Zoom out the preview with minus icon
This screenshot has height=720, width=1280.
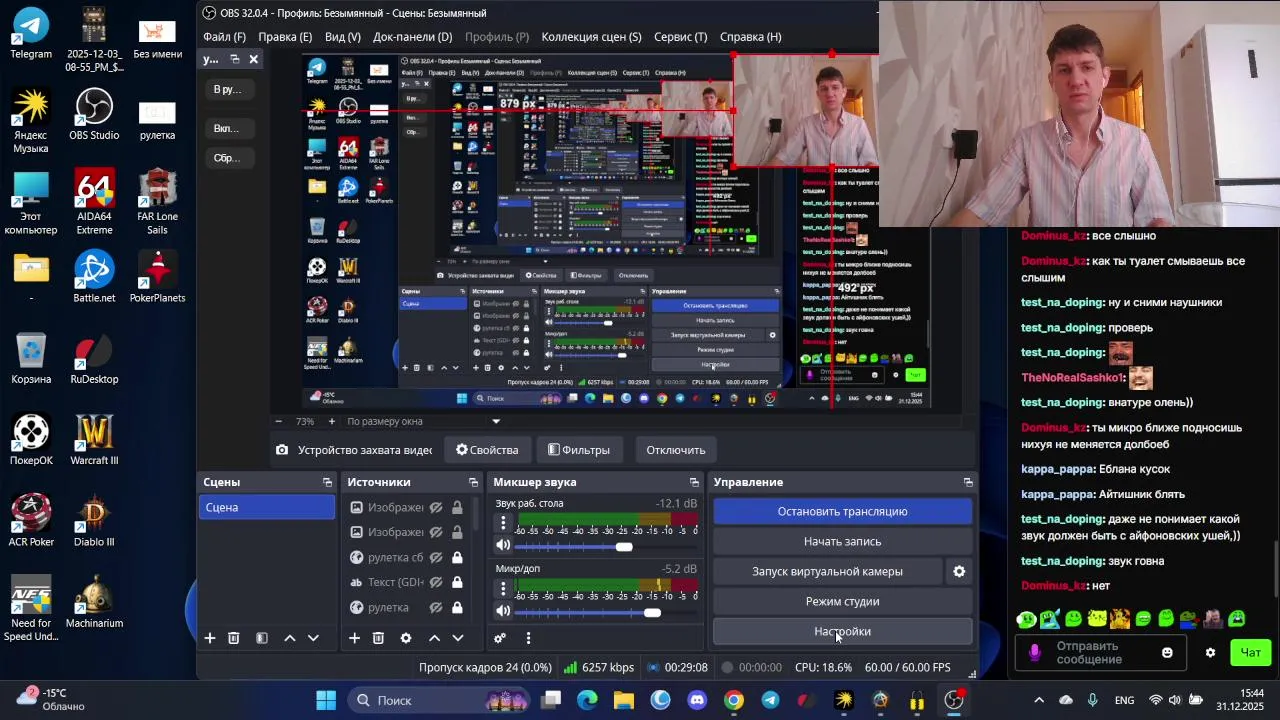(x=279, y=421)
